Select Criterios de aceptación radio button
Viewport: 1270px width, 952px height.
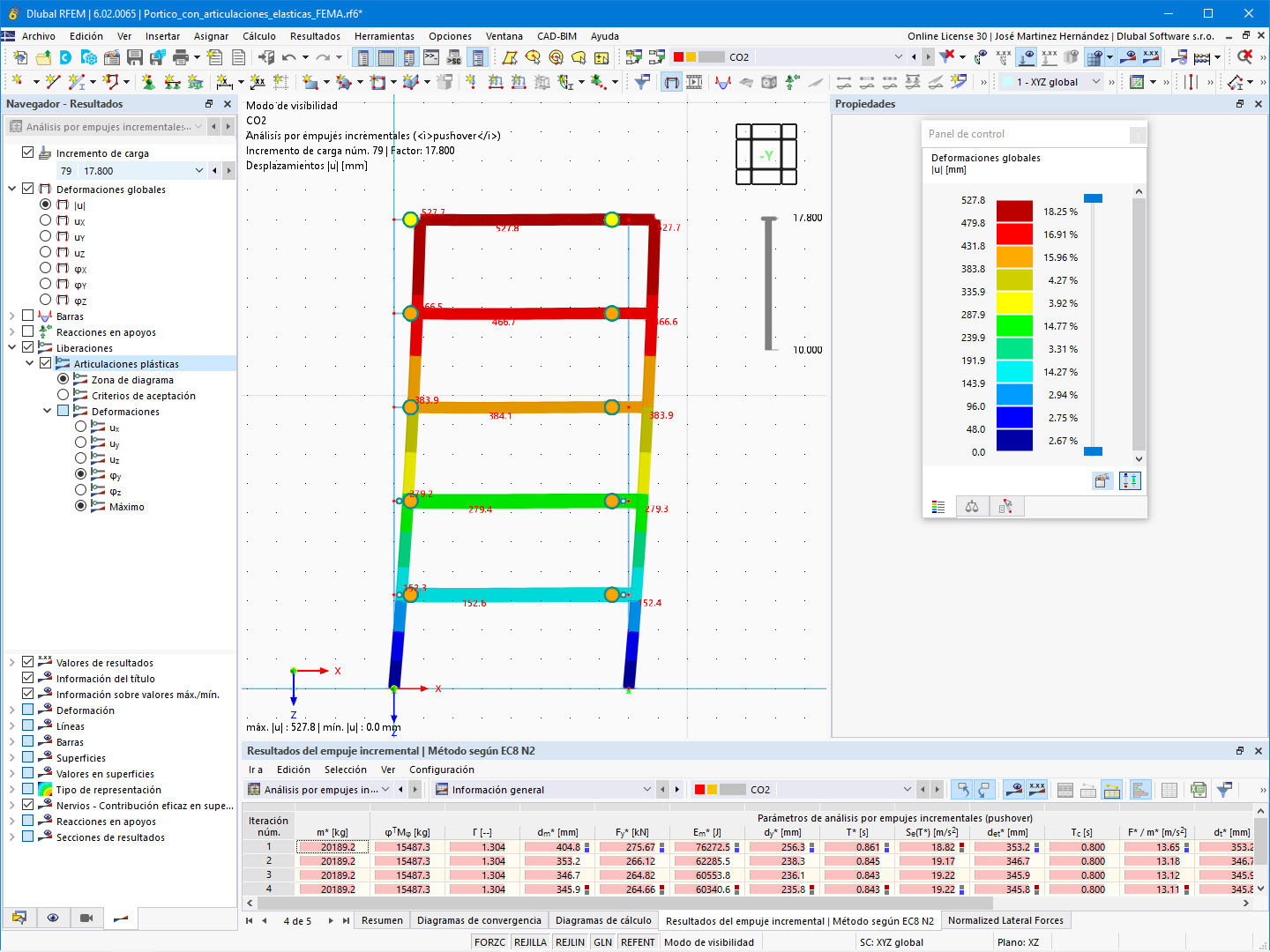tap(63, 395)
